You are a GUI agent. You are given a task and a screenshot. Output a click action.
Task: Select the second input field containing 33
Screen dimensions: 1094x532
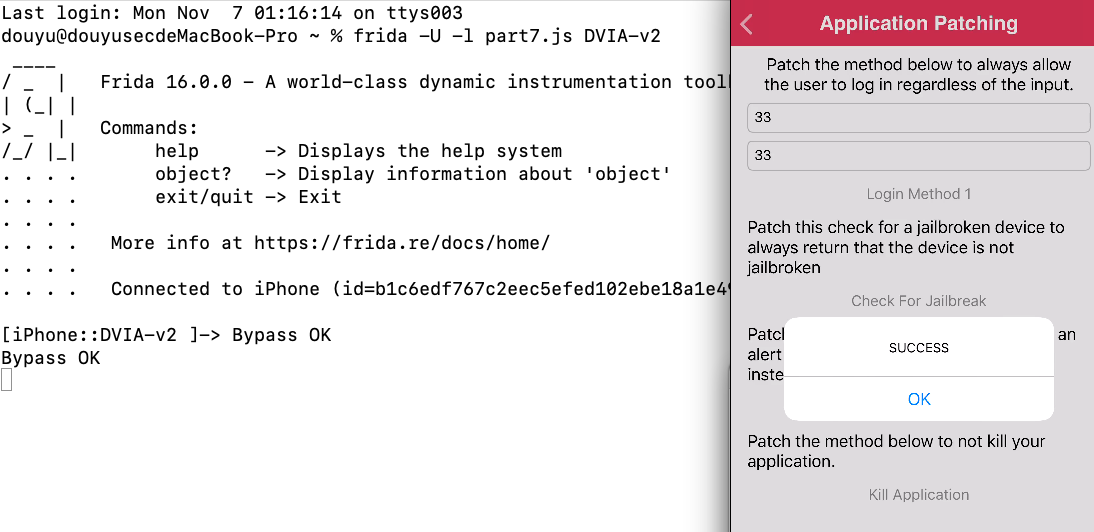(x=918, y=155)
